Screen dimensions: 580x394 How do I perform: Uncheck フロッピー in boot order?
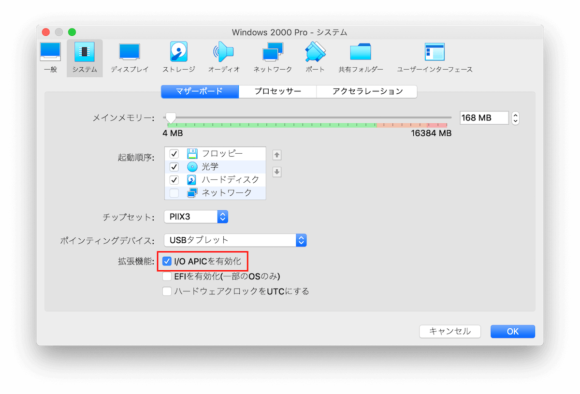click(x=174, y=154)
